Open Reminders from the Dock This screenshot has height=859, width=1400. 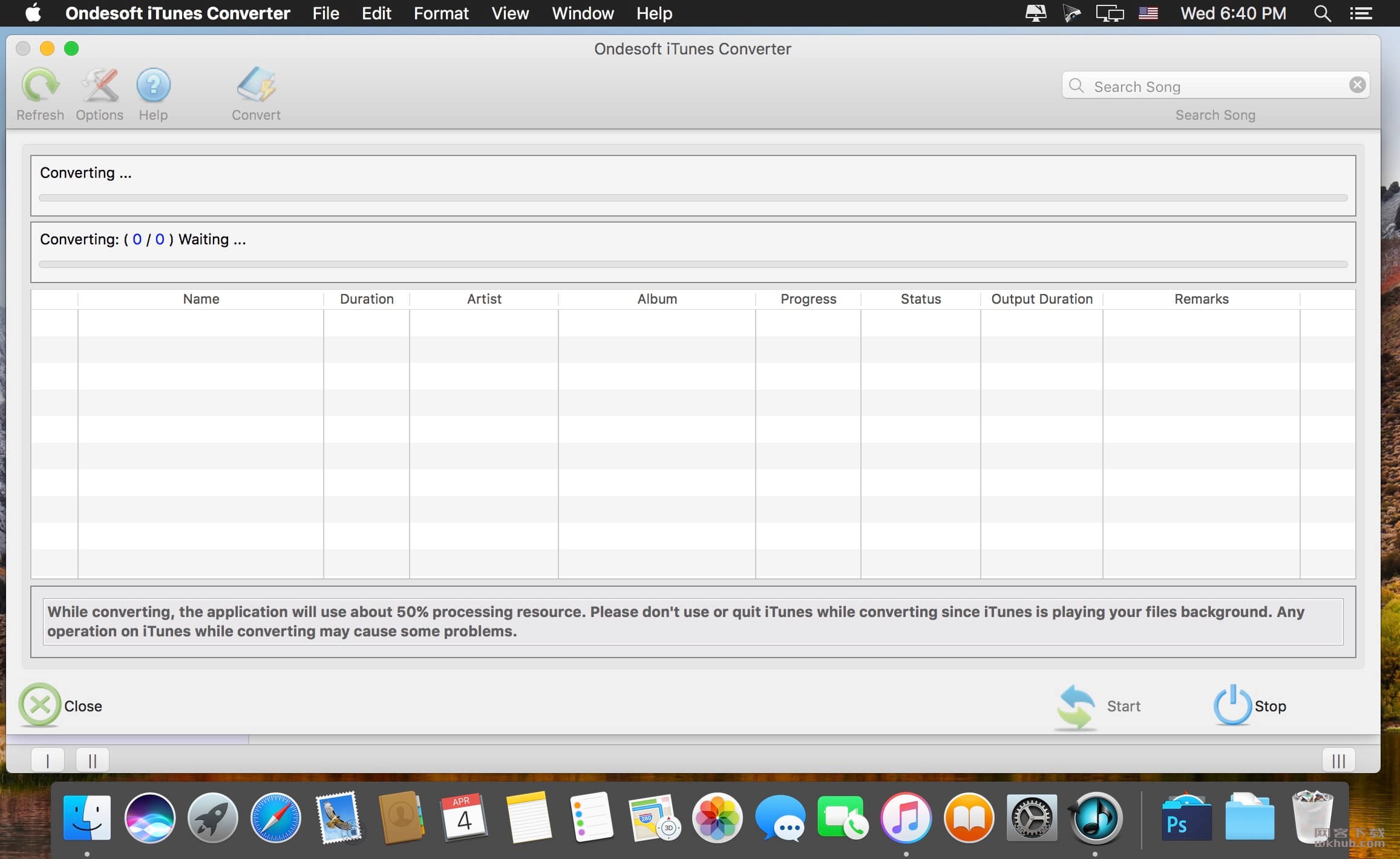[591, 818]
